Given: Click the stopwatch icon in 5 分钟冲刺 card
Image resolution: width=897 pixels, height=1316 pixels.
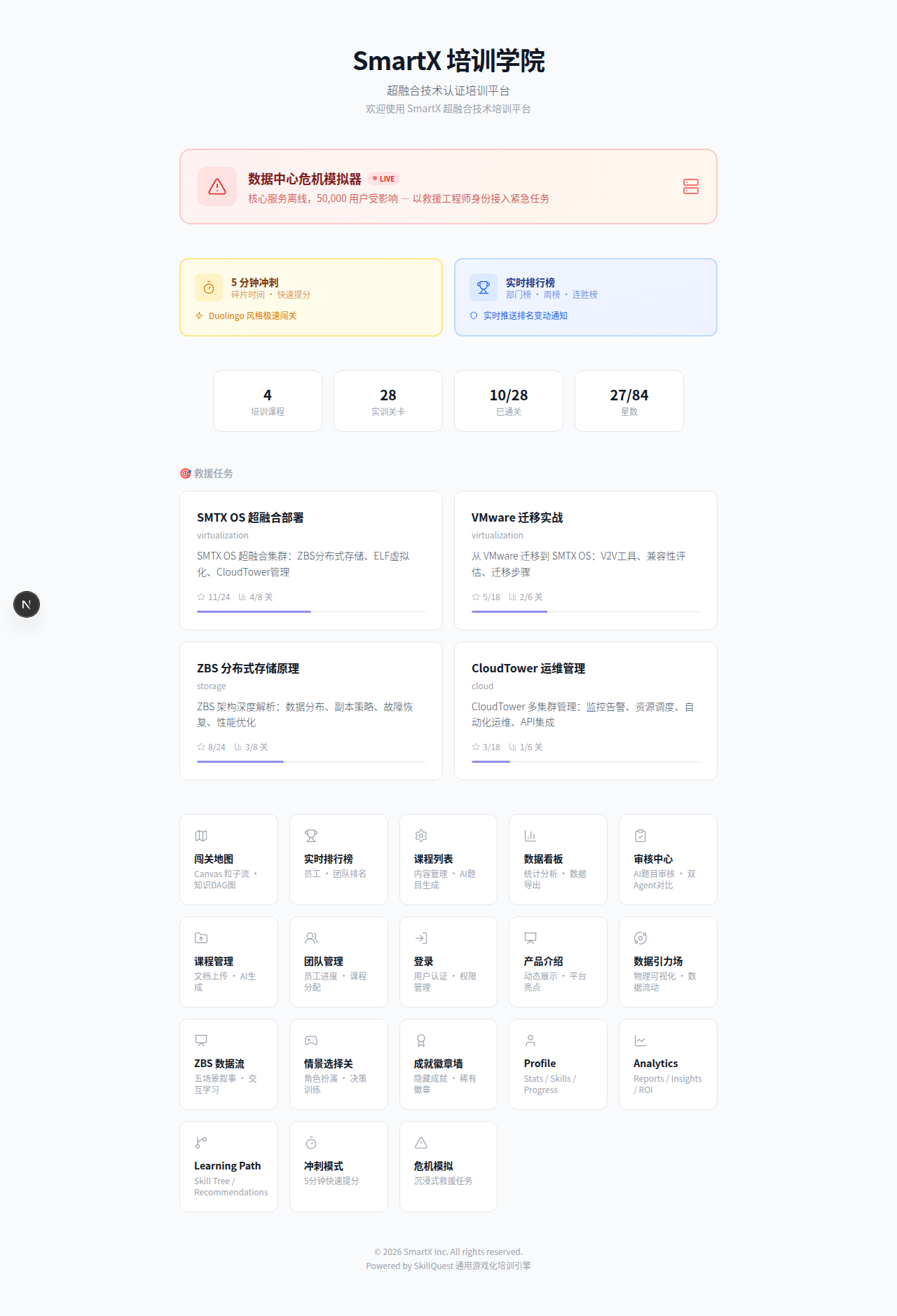Looking at the screenshot, I should tap(209, 288).
